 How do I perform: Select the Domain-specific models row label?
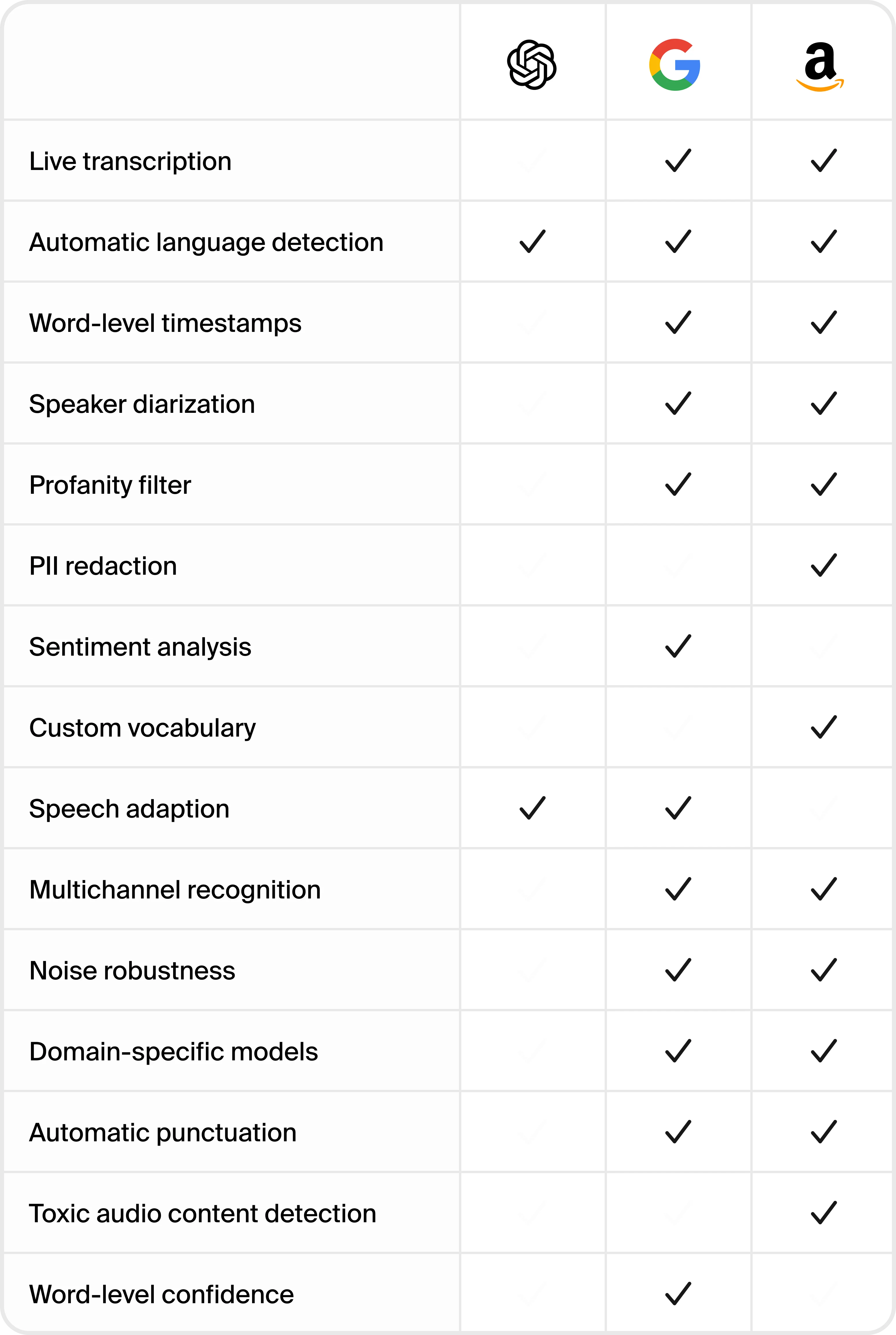tap(174, 1052)
